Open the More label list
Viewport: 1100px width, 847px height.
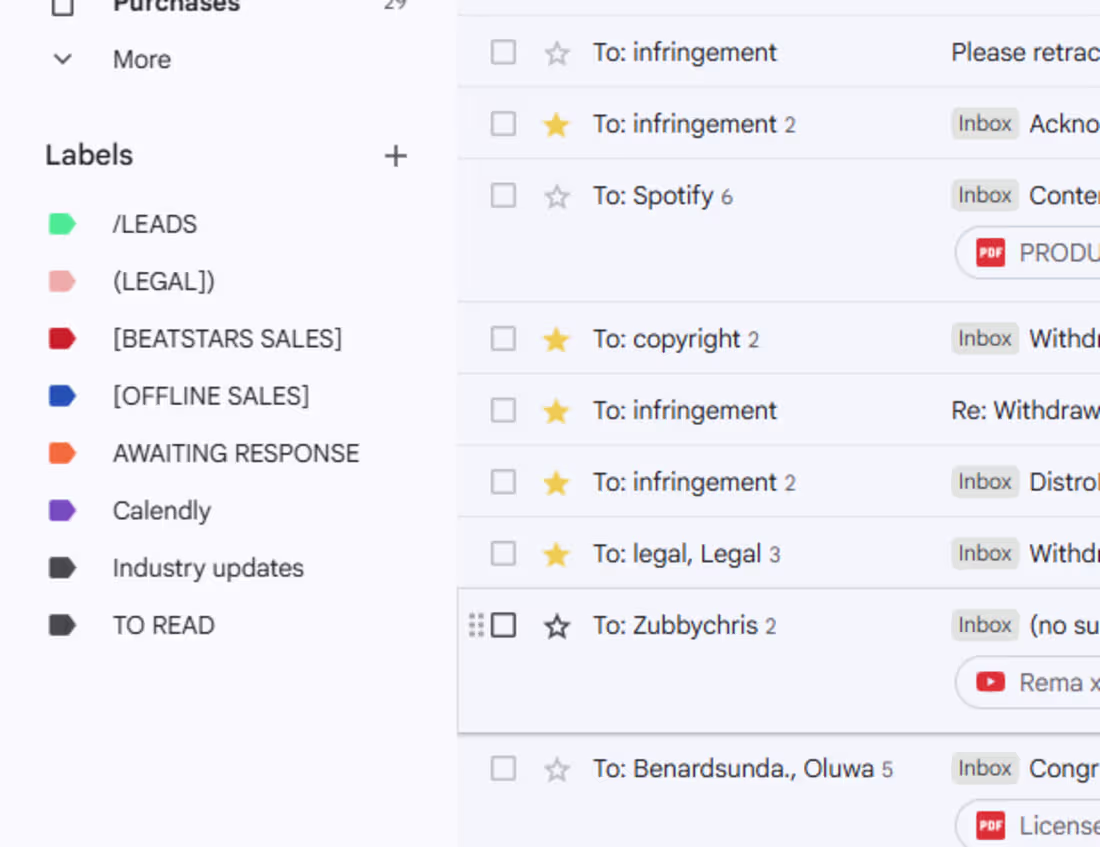[x=142, y=60]
